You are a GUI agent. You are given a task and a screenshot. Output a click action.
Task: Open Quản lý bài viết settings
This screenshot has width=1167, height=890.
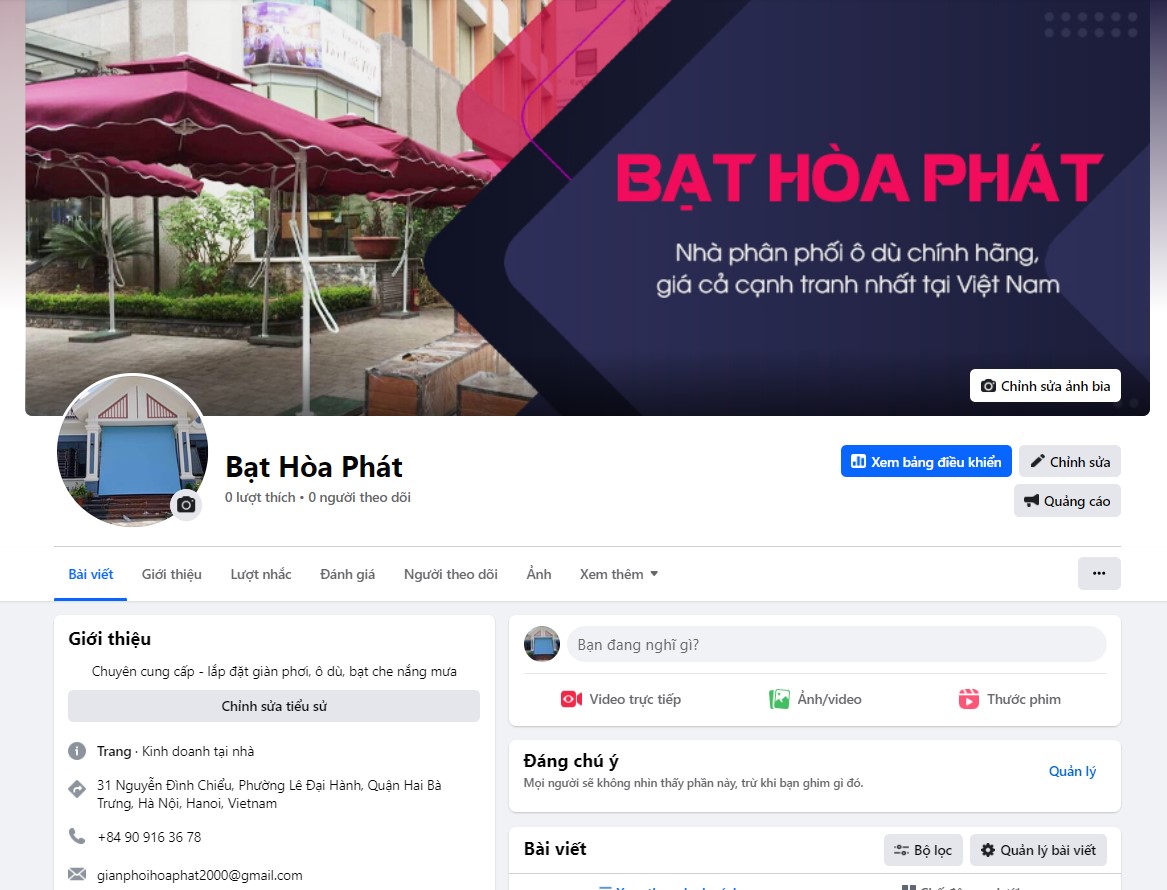[1038, 850]
